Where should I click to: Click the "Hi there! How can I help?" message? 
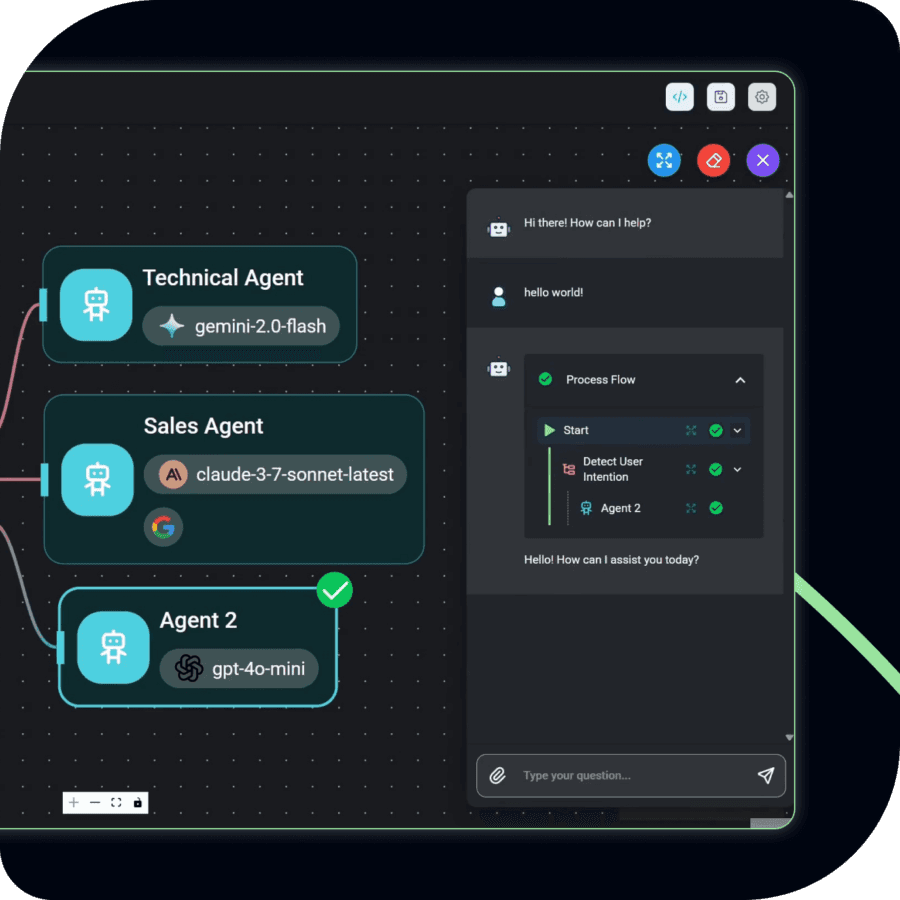(587, 223)
